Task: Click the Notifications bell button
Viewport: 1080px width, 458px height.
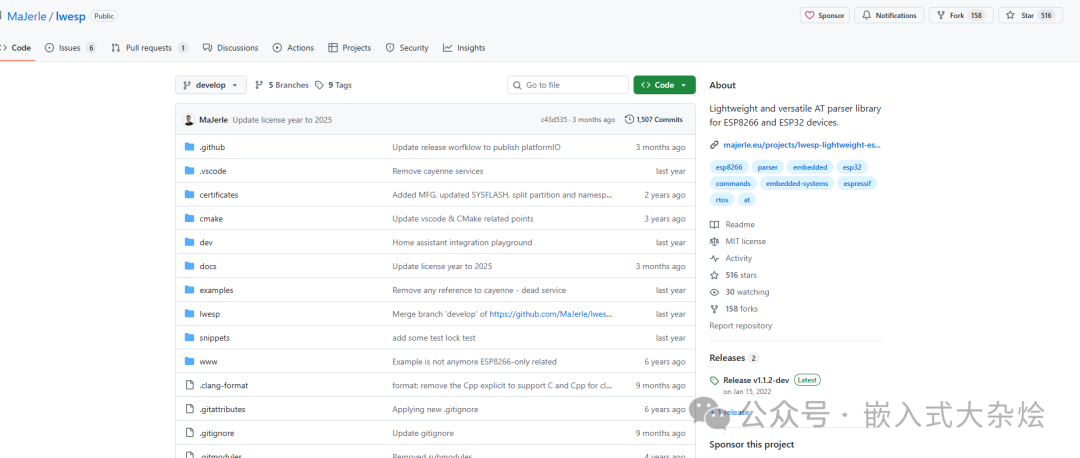Action: tap(890, 15)
